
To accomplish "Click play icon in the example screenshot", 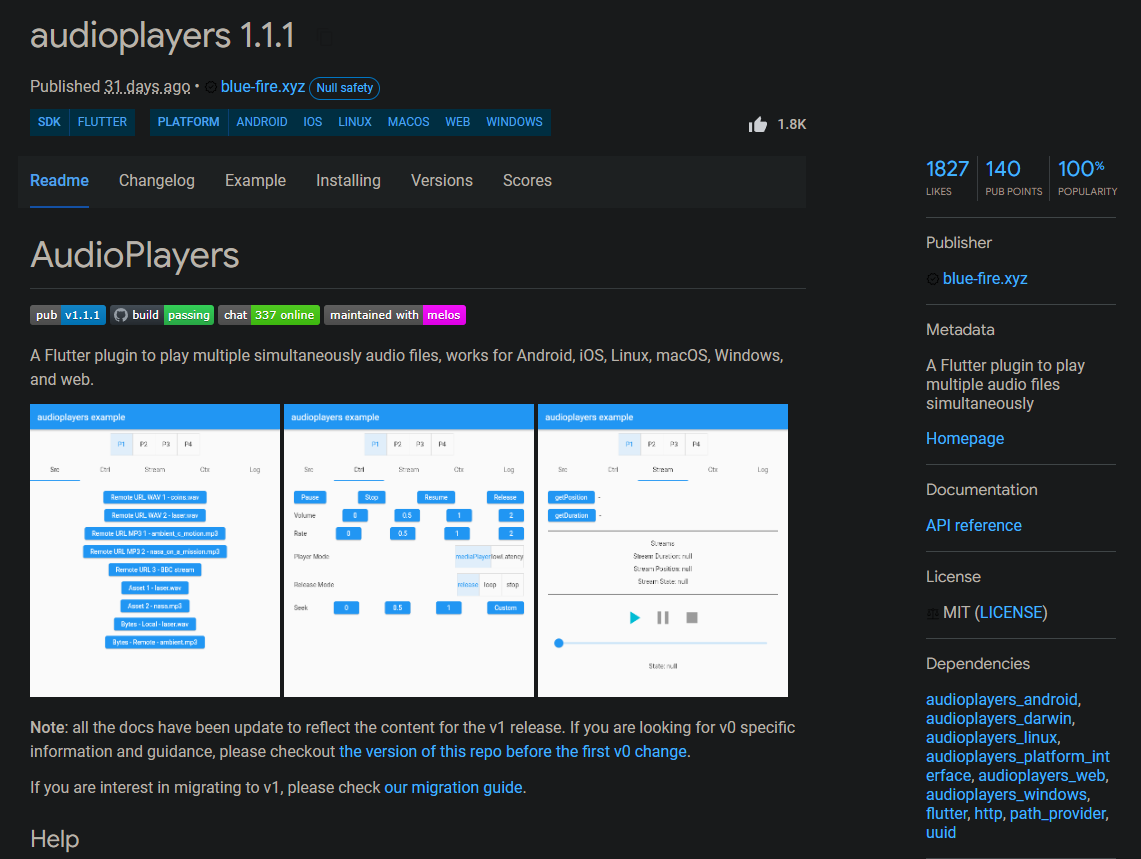I will click(634, 617).
